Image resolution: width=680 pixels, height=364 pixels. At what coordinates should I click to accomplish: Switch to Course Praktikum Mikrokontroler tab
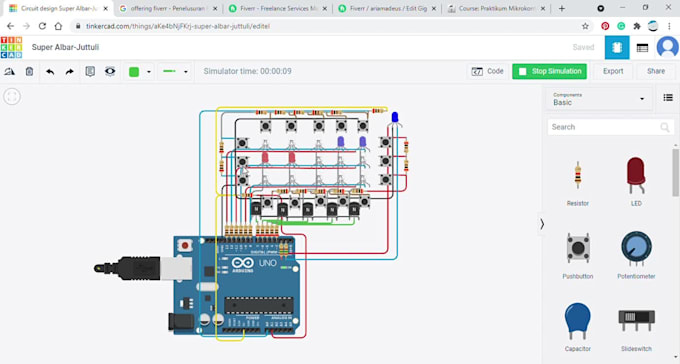click(496, 8)
